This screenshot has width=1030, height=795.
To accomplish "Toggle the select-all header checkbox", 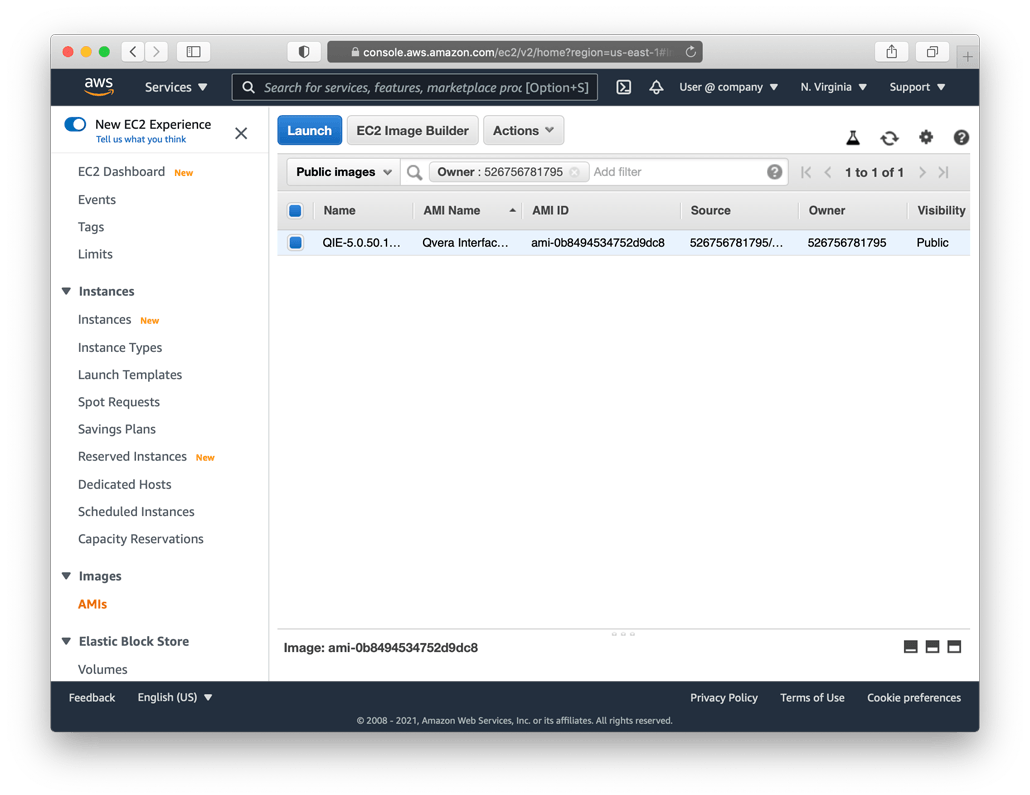I will click(295, 210).
